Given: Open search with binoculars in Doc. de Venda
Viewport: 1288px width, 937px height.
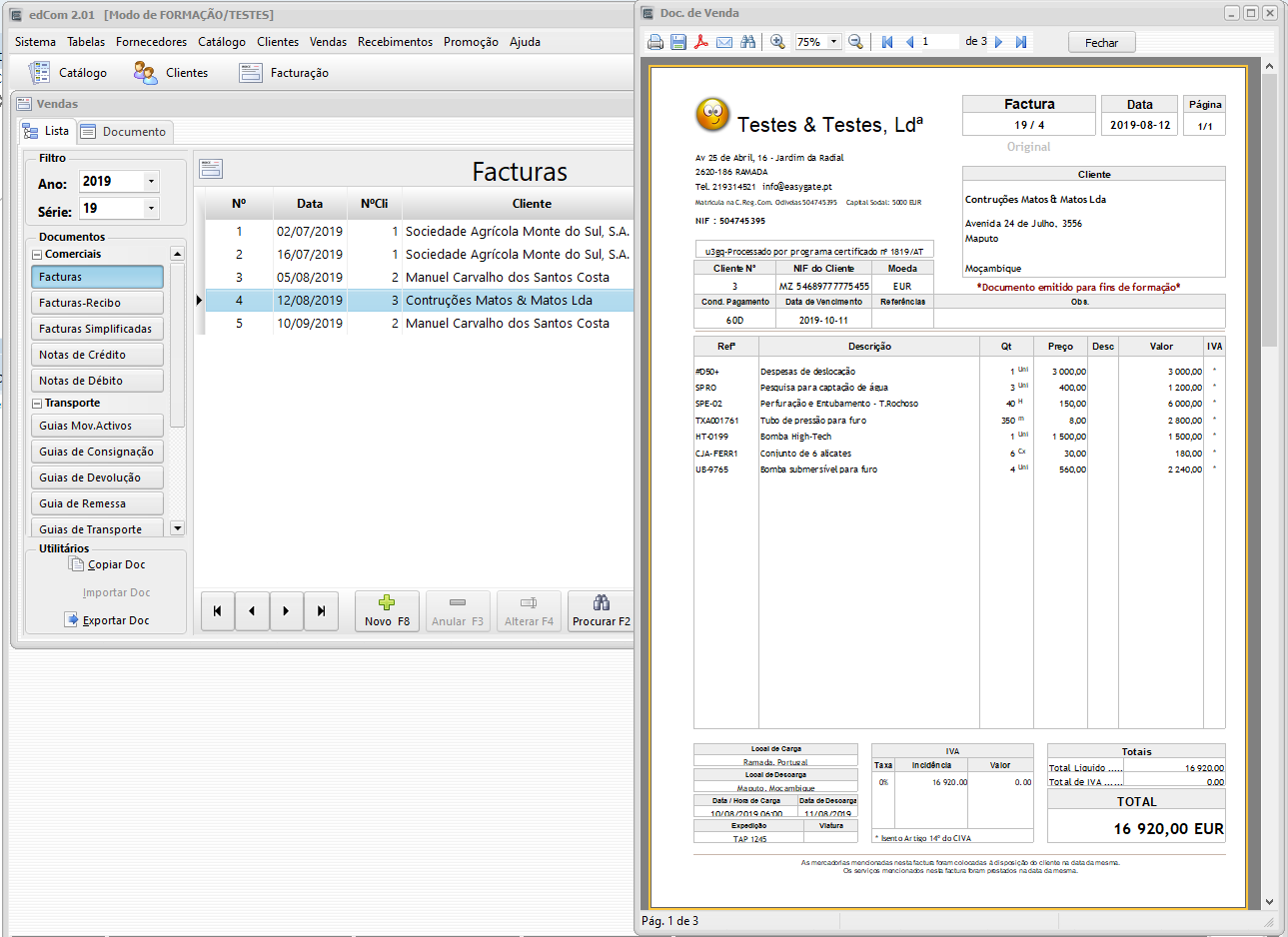Looking at the screenshot, I should coord(747,42).
